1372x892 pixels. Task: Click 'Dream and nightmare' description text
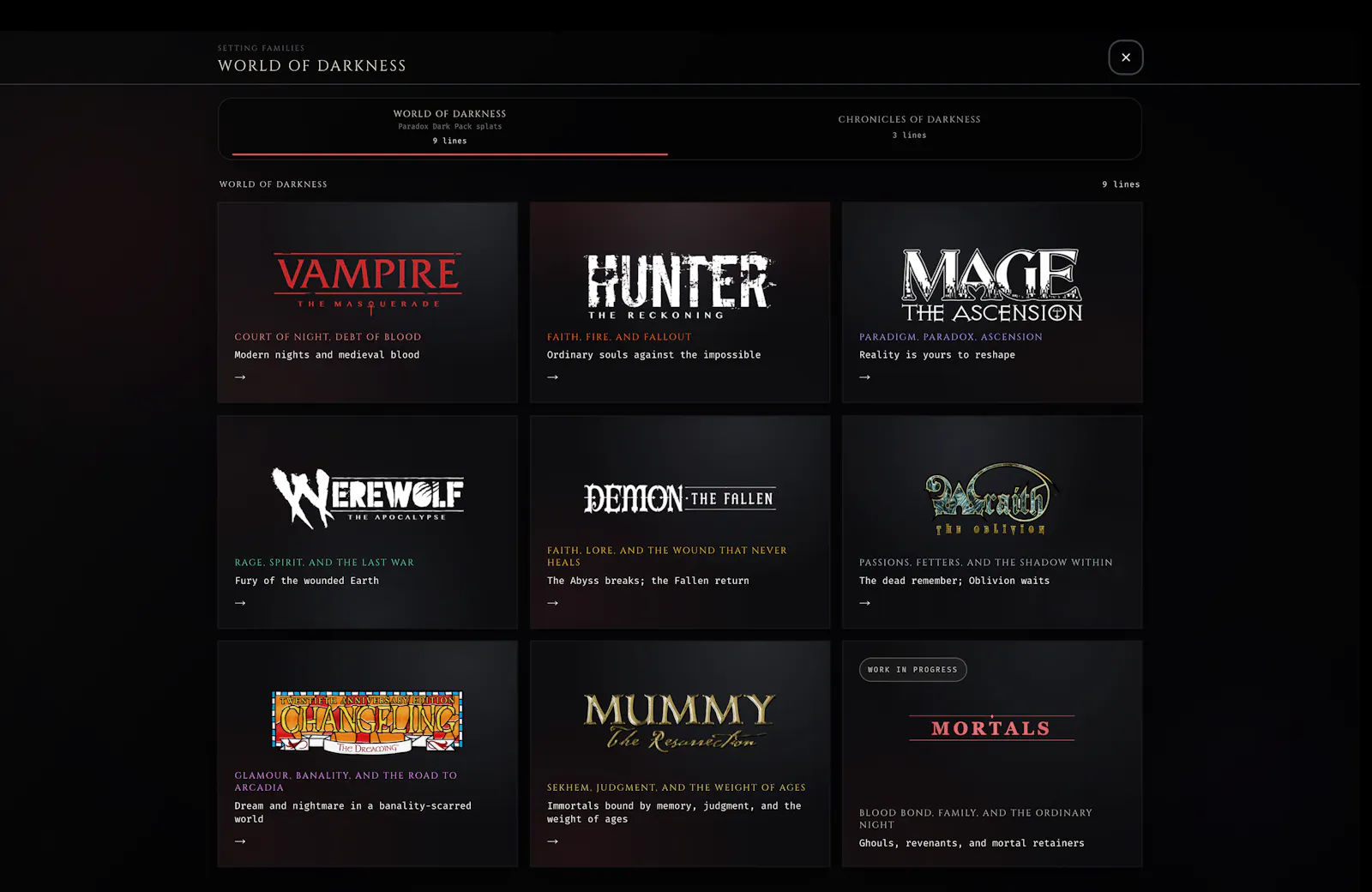[352, 812]
